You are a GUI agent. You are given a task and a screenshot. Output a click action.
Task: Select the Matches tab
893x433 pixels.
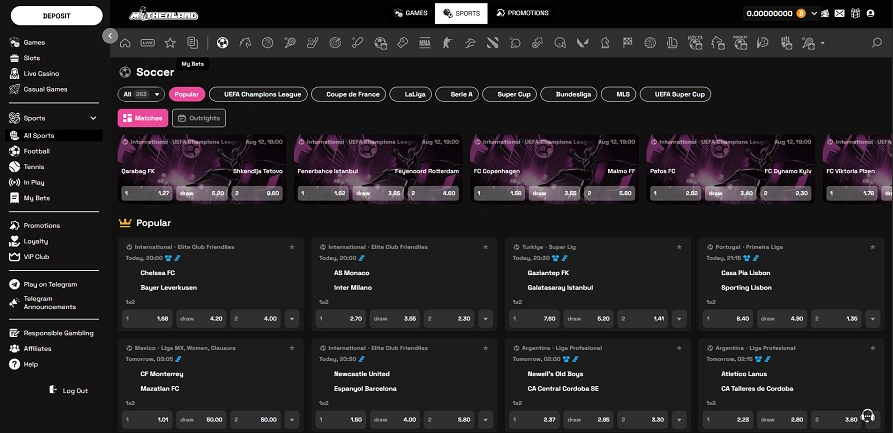coord(143,119)
